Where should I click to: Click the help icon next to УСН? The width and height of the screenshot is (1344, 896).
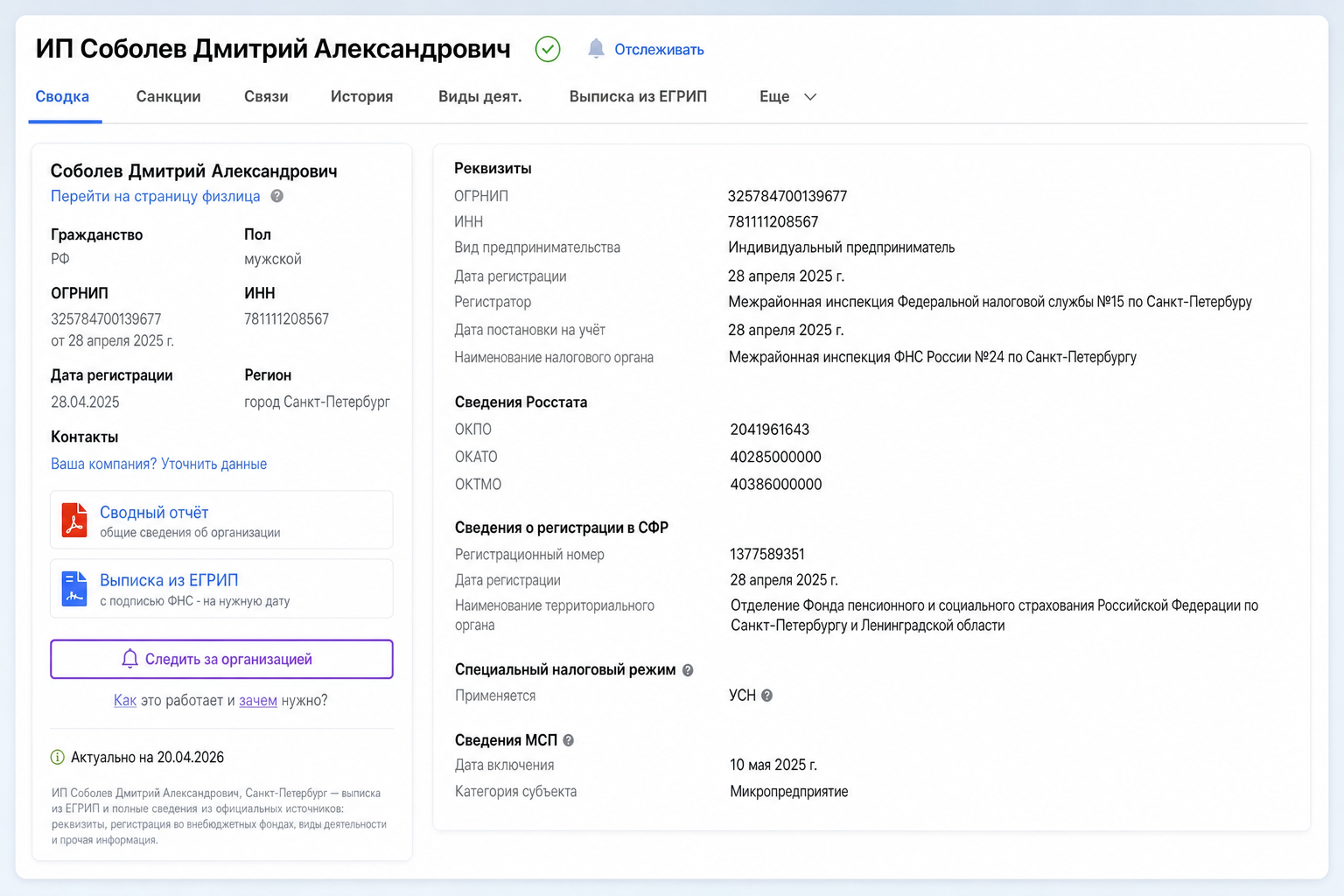point(766,696)
